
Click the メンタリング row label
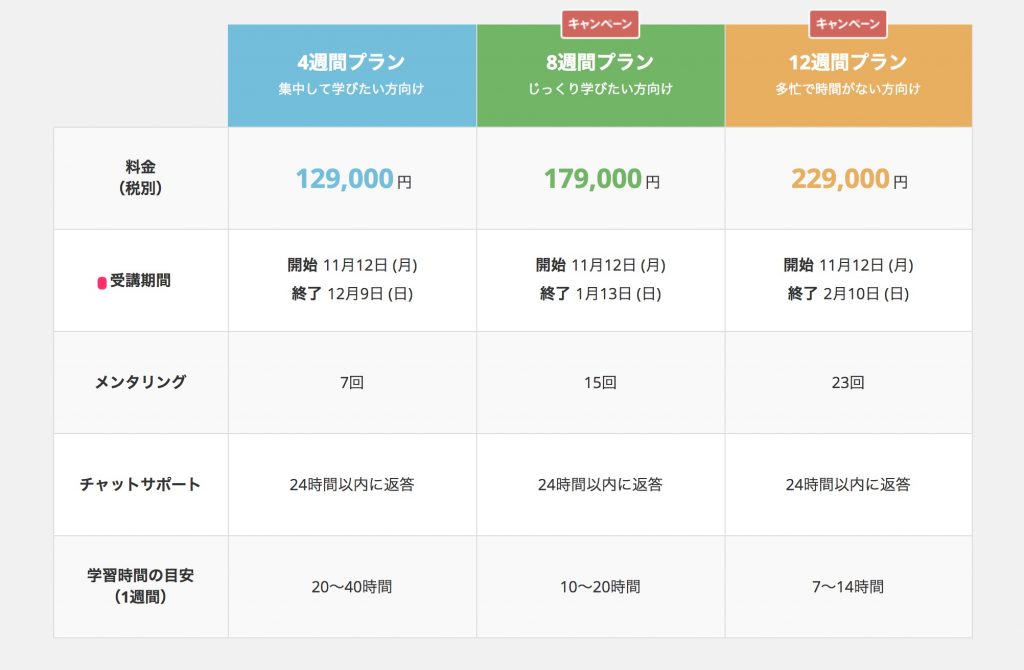pos(140,382)
